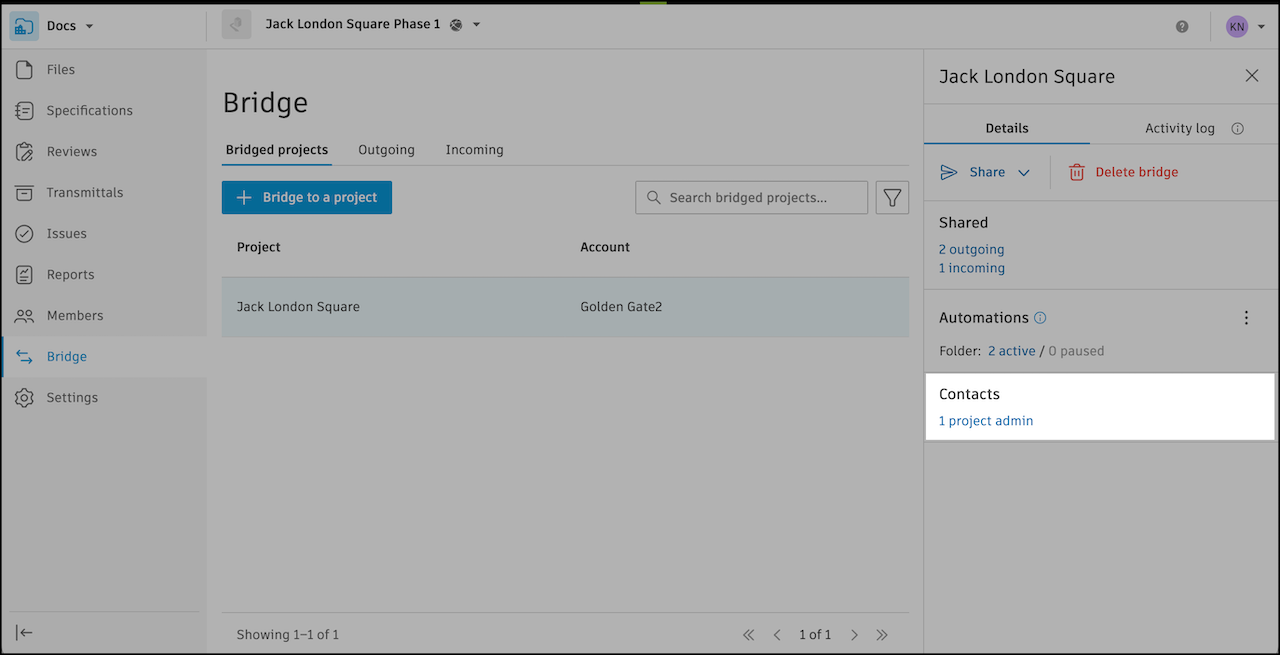
Task: Open the Automations options menu
Action: pyautogui.click(x=1246, y=317)
